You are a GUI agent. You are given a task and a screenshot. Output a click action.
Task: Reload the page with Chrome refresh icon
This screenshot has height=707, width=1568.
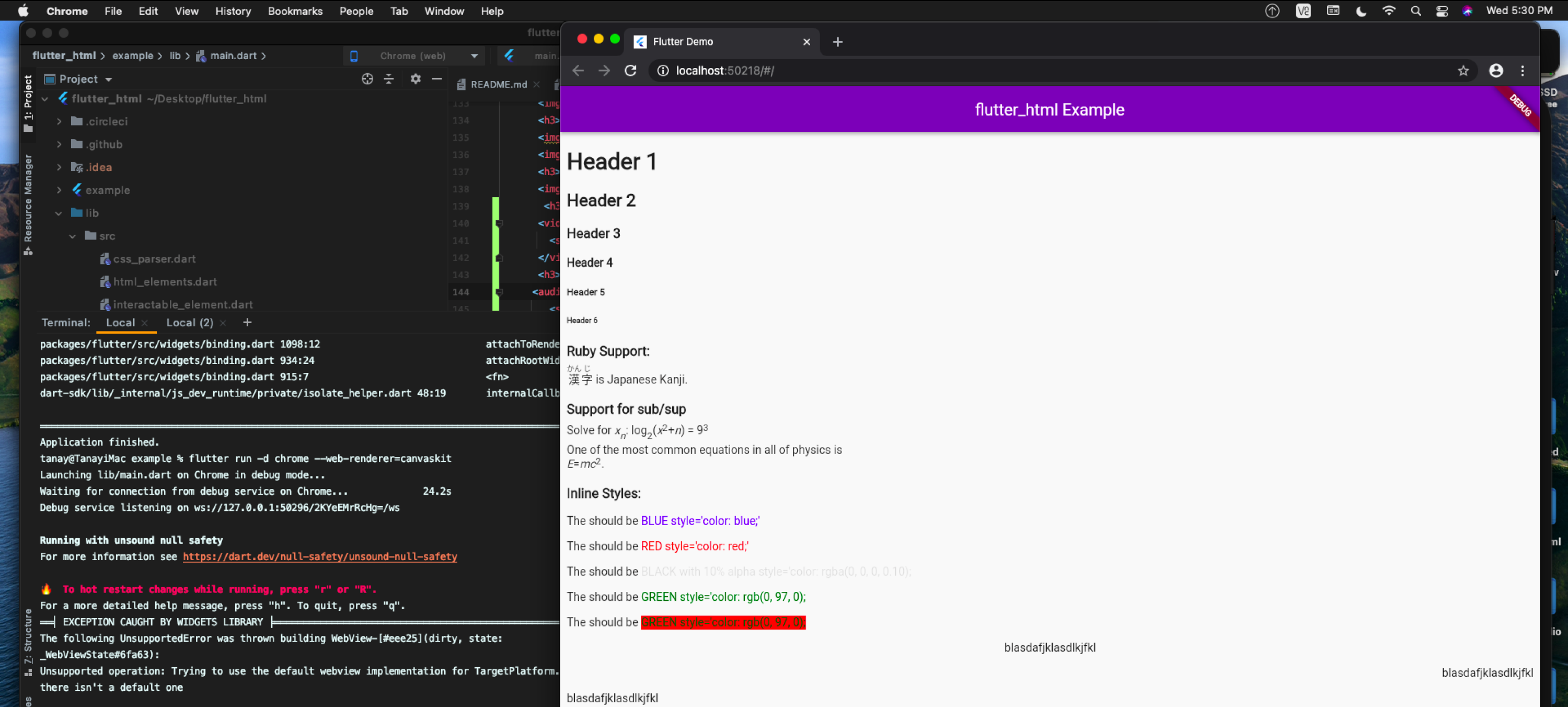(x=631, y=70)
